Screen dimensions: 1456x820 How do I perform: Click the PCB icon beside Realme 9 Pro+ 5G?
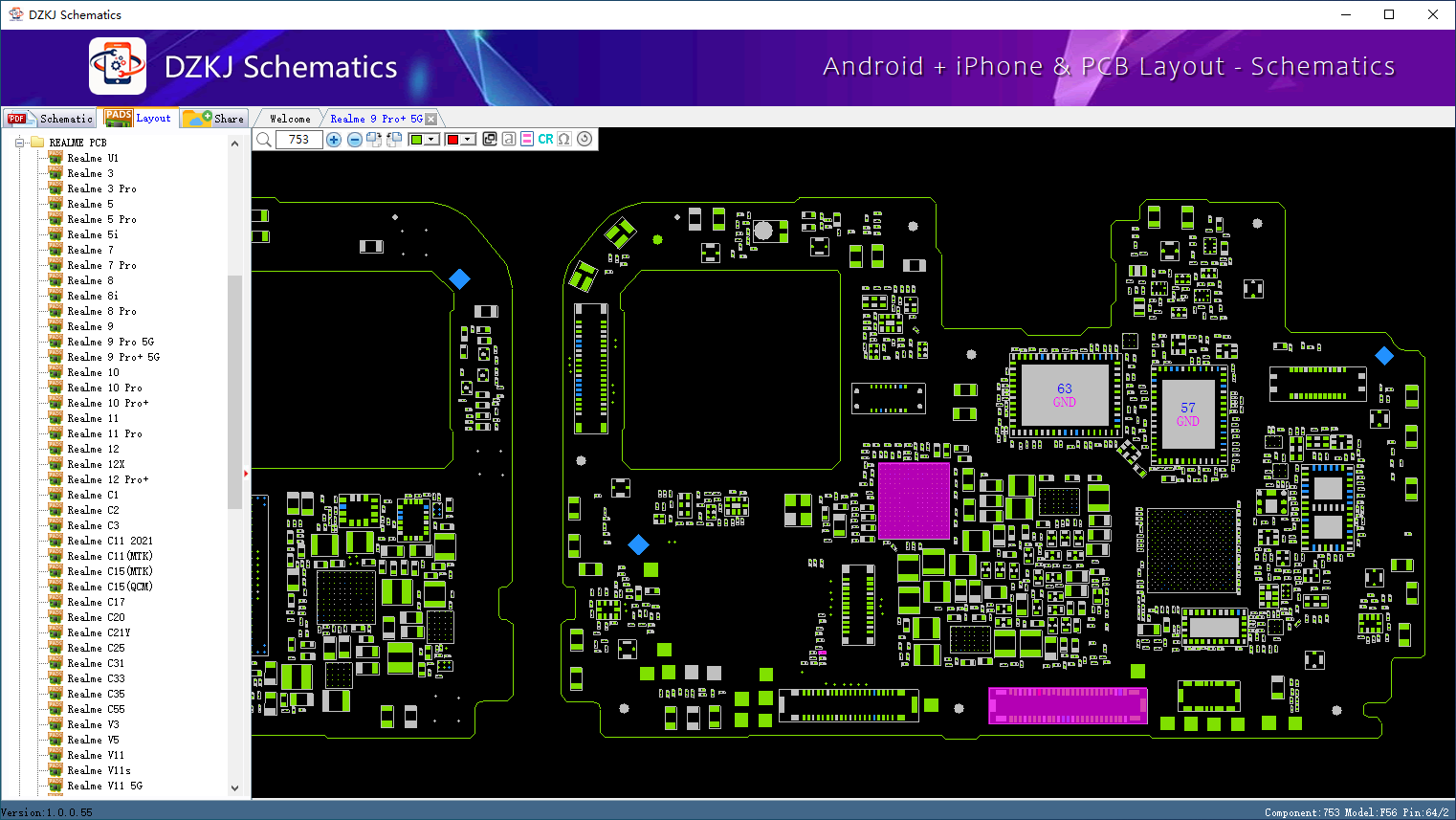coord(55,357)
